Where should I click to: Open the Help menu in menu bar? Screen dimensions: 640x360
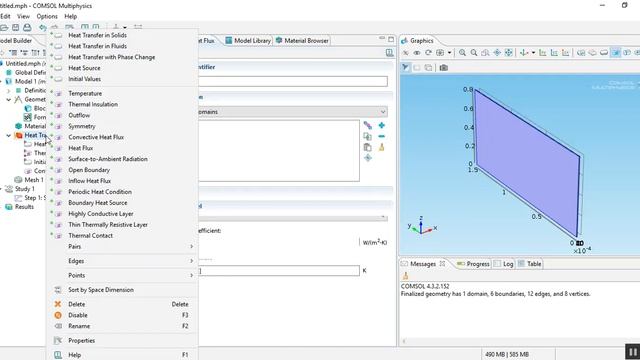[x=71, y=16]
